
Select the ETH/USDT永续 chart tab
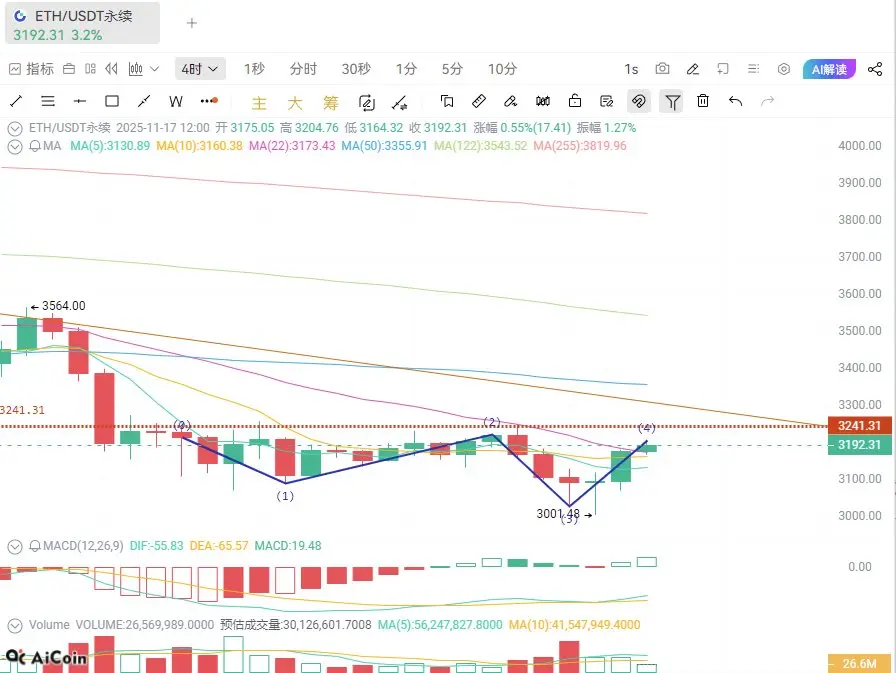click(83, 23)
